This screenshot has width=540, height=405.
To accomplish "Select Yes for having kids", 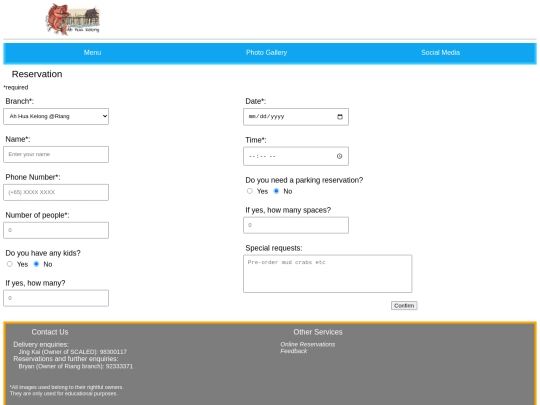I will click(x=10, y=264).
